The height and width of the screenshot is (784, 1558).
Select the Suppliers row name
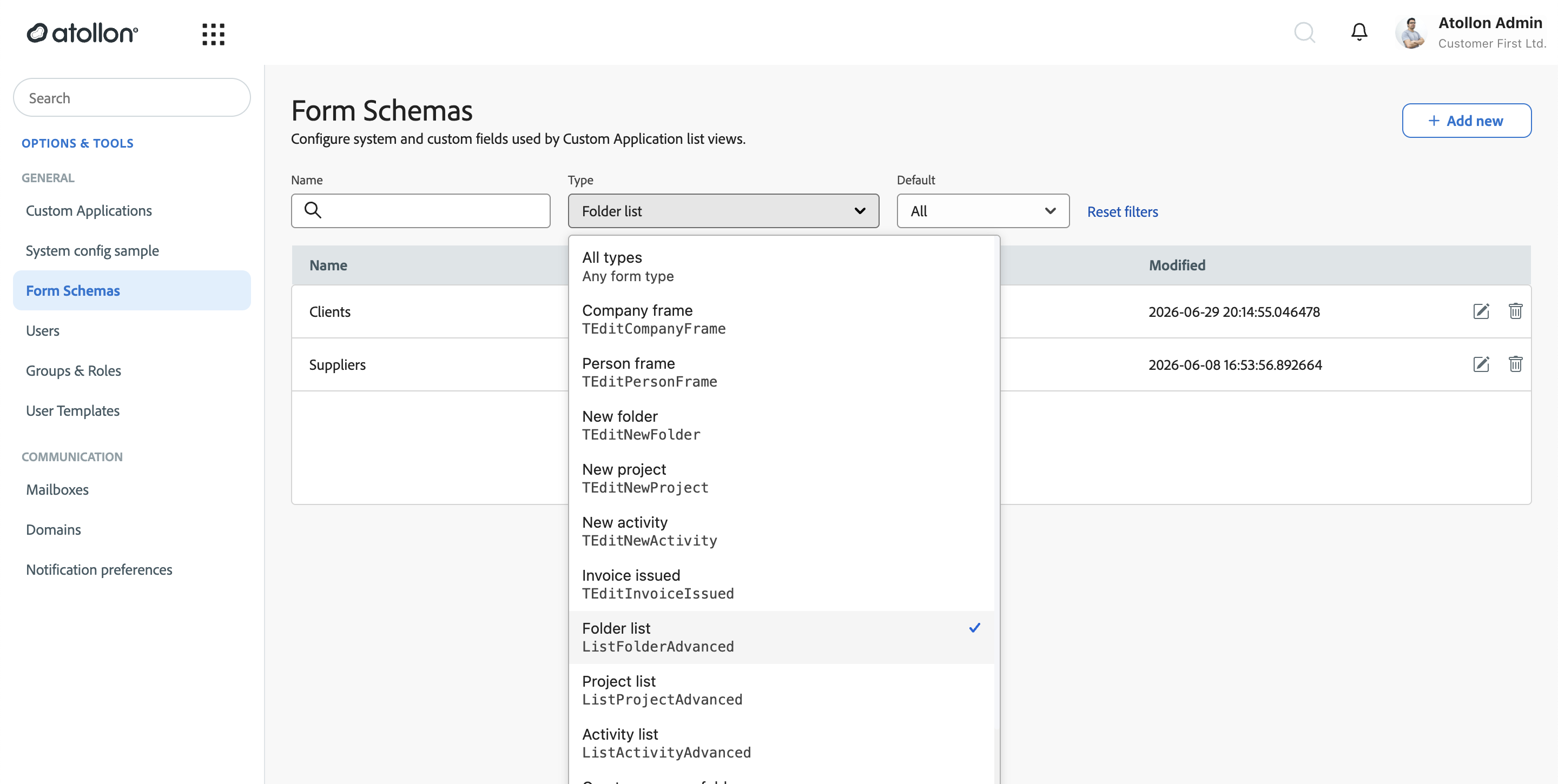(338, 364)
